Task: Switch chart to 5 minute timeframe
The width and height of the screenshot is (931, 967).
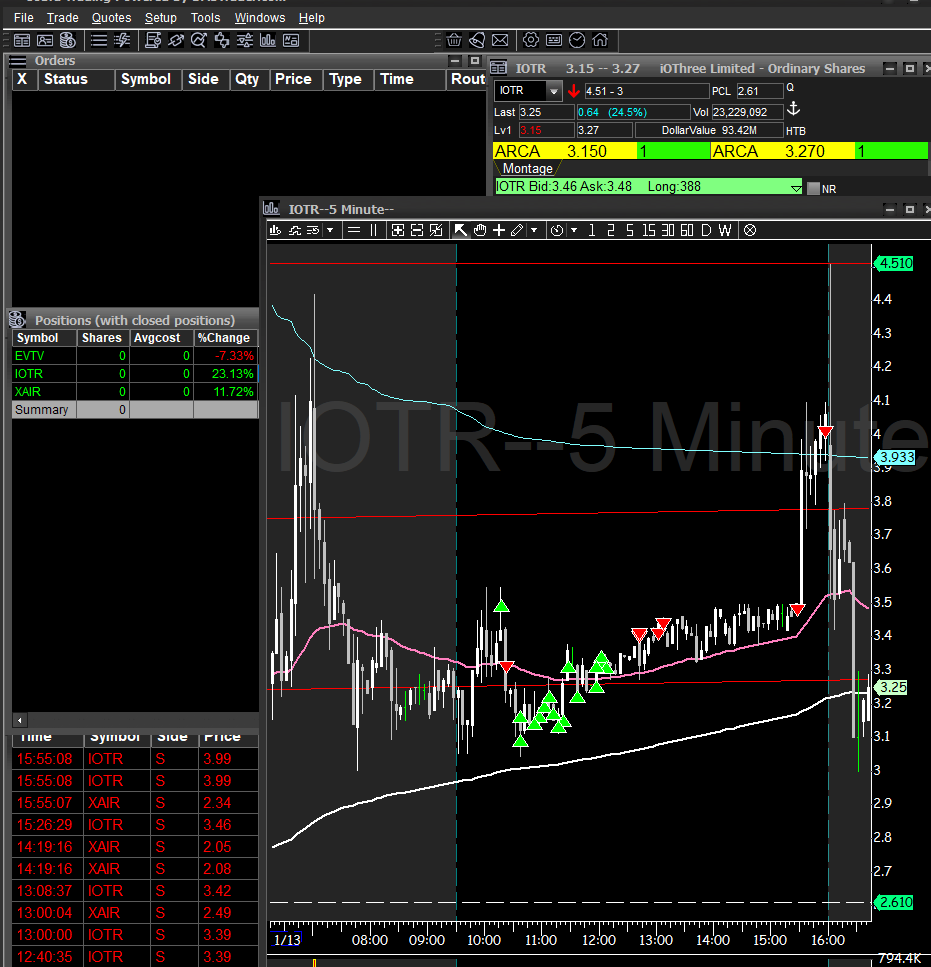Action: (x=630, y=231)
